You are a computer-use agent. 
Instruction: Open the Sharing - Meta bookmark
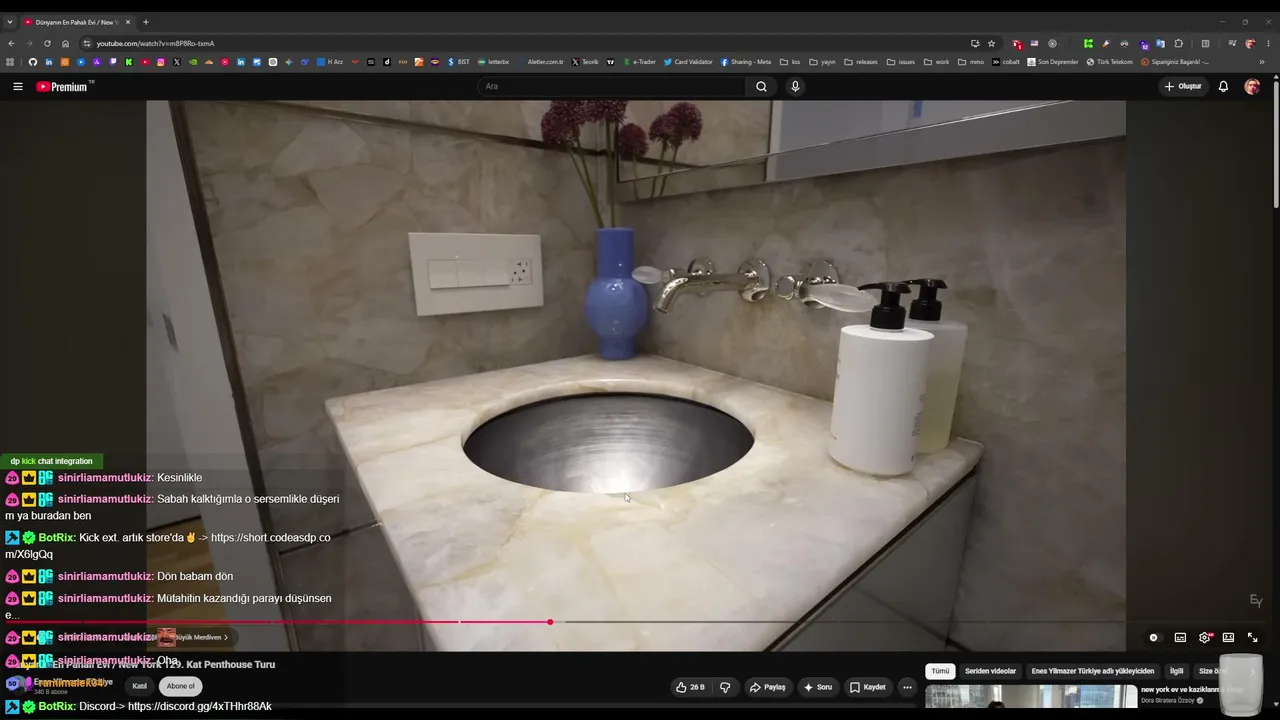coord(746,62)
